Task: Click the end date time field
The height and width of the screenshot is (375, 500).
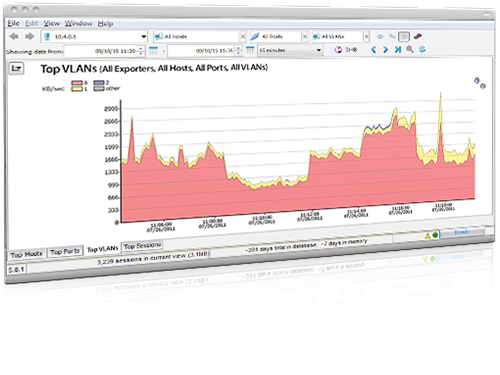Action: (x=201, y=51)
